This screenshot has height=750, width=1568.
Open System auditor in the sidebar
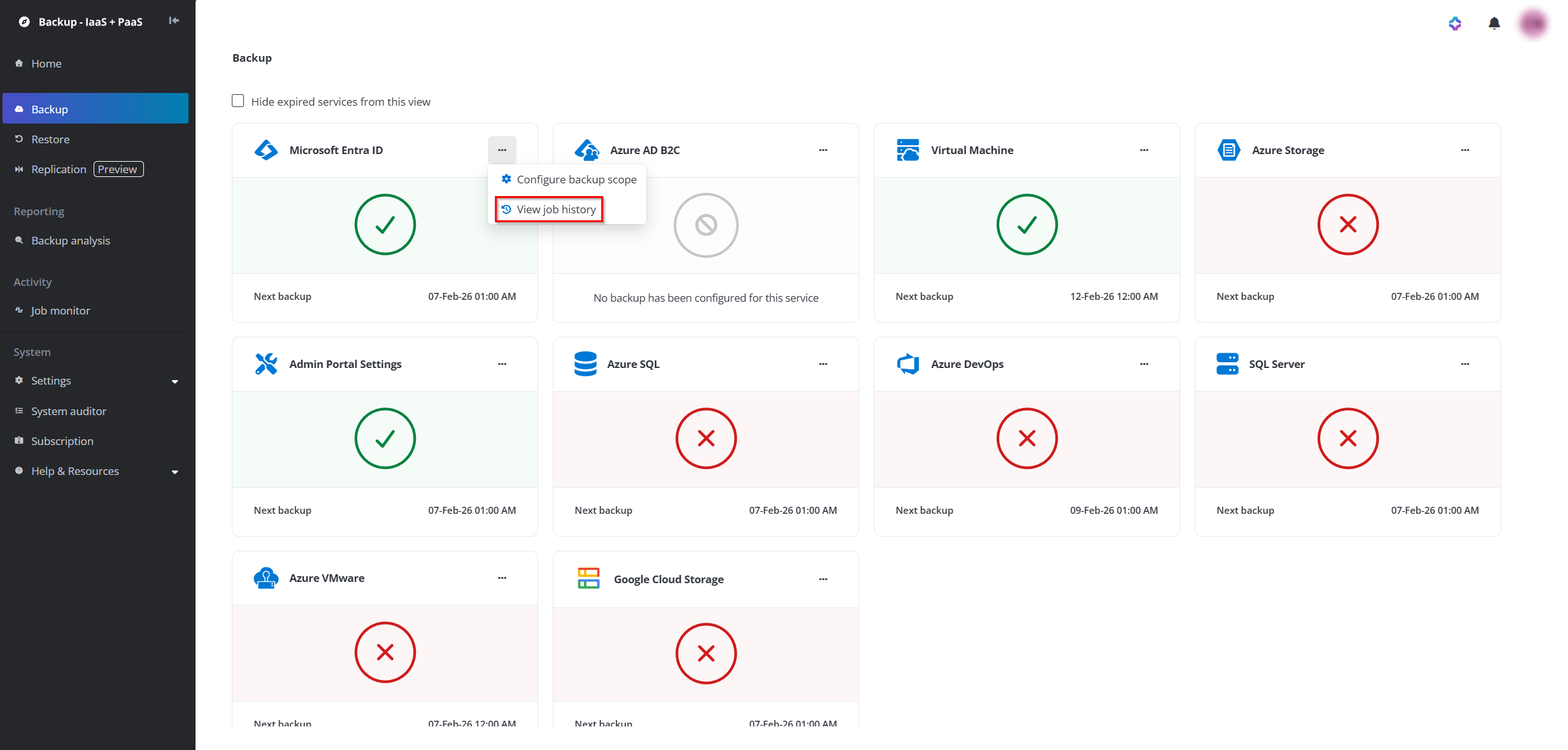[x=96, y=411]
